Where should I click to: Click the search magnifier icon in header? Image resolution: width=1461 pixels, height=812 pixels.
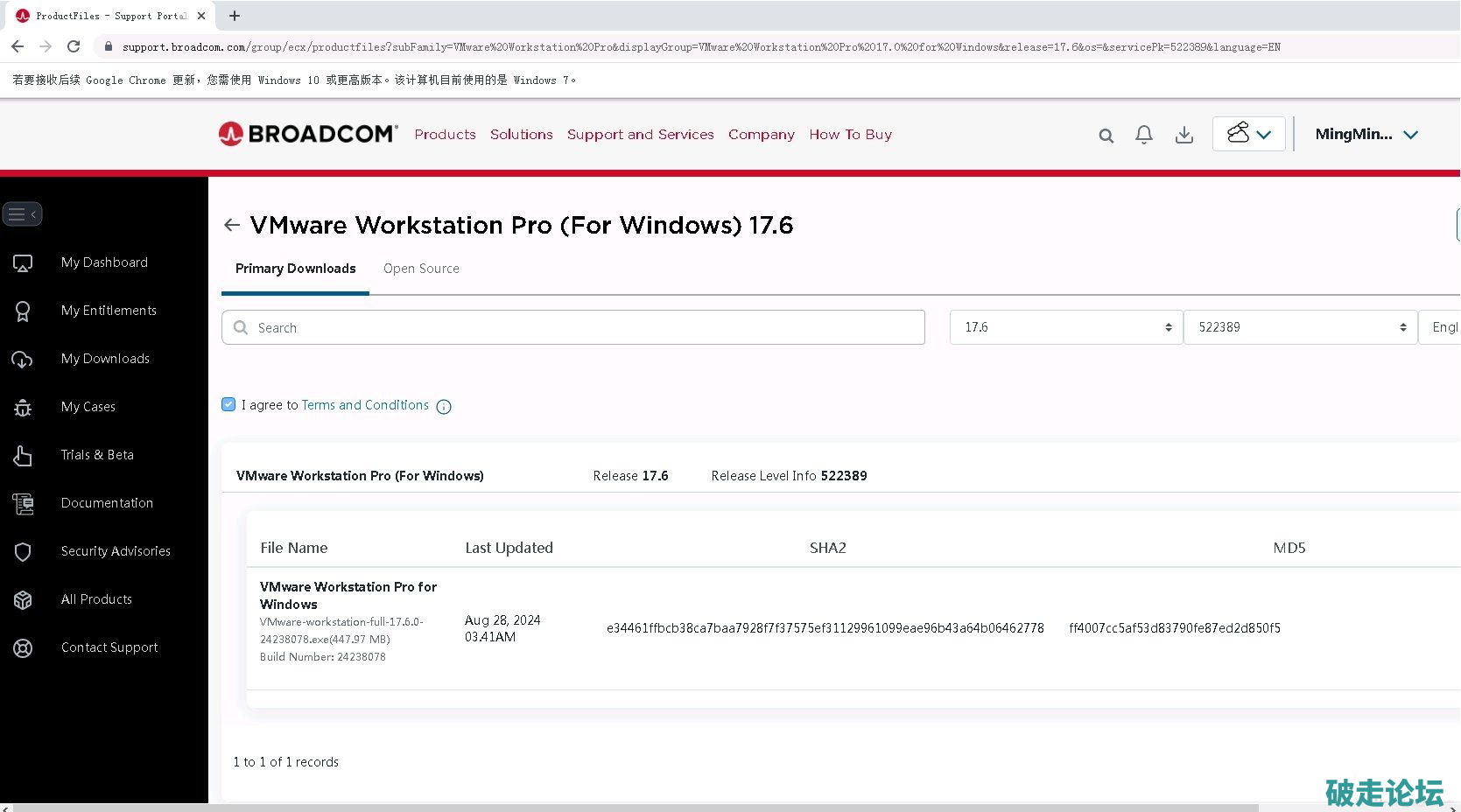point(1106,136)
